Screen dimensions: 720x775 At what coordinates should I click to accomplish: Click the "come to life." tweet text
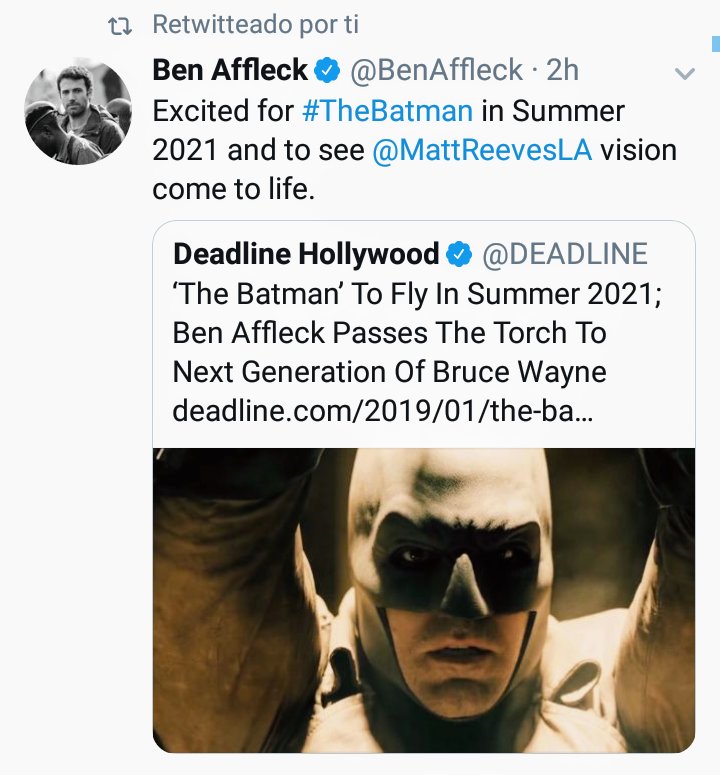point(233,190)
